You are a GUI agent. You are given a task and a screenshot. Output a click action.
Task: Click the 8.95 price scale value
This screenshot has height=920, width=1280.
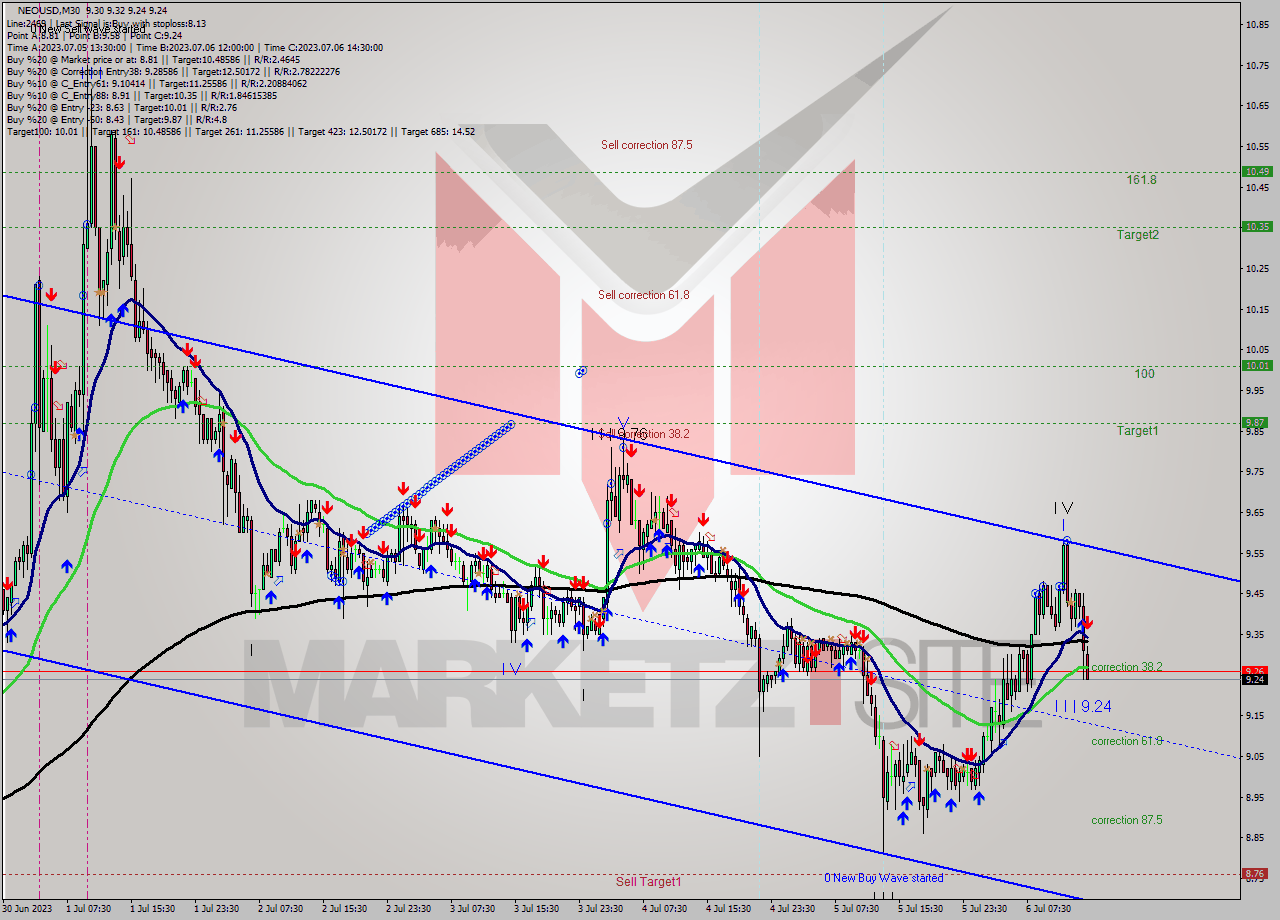pyautogui.click(x=1257, y=797)
